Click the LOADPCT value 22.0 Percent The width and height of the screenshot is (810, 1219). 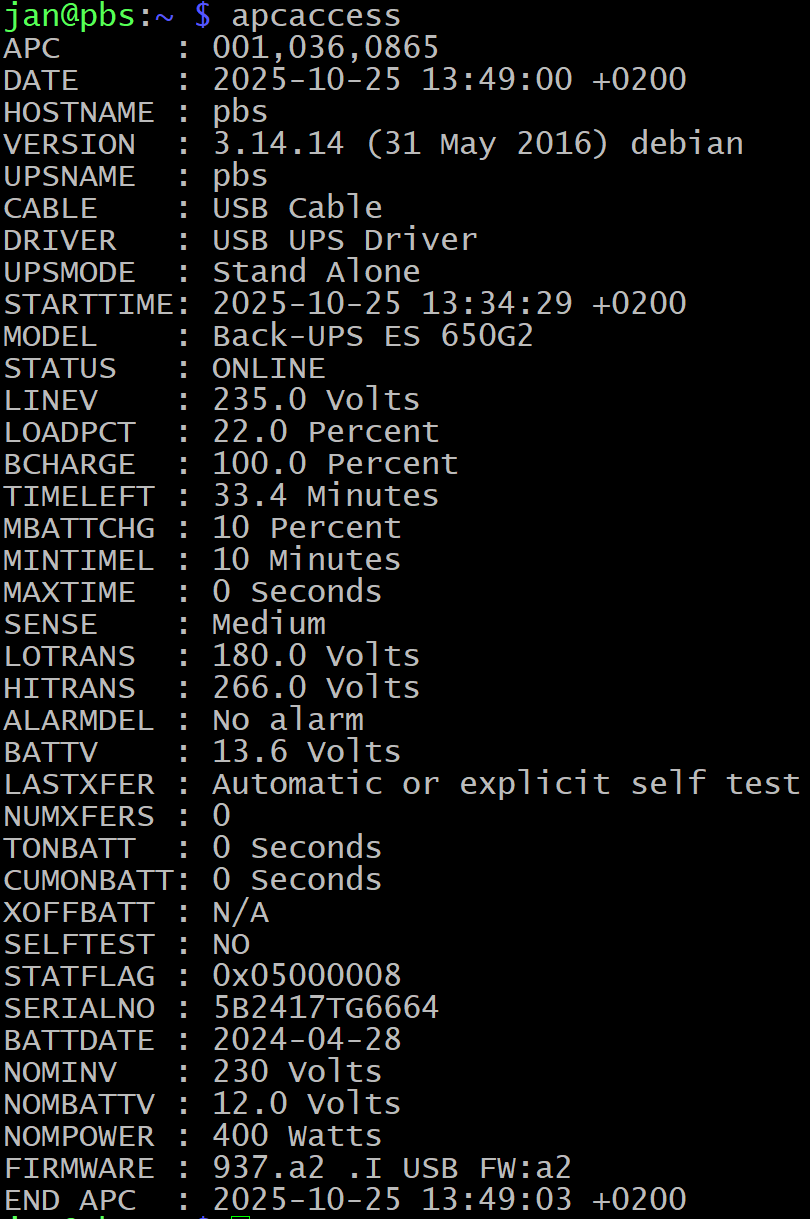click(x=325, y=432)
